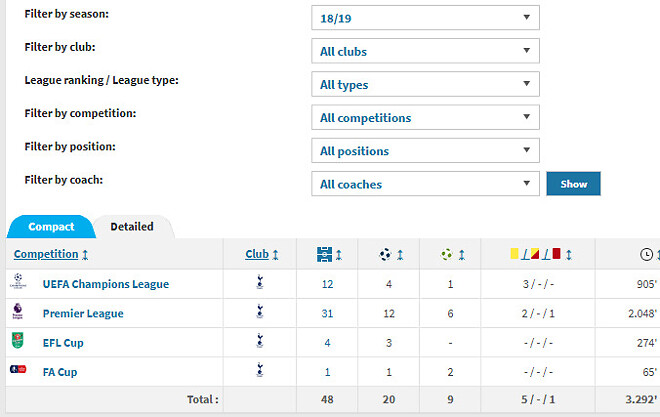Image resolution: width=660 pixels, height=417 pixels.
Task: Sort by goals football icon
Action: pyautogui.click(x=385, y=254)
